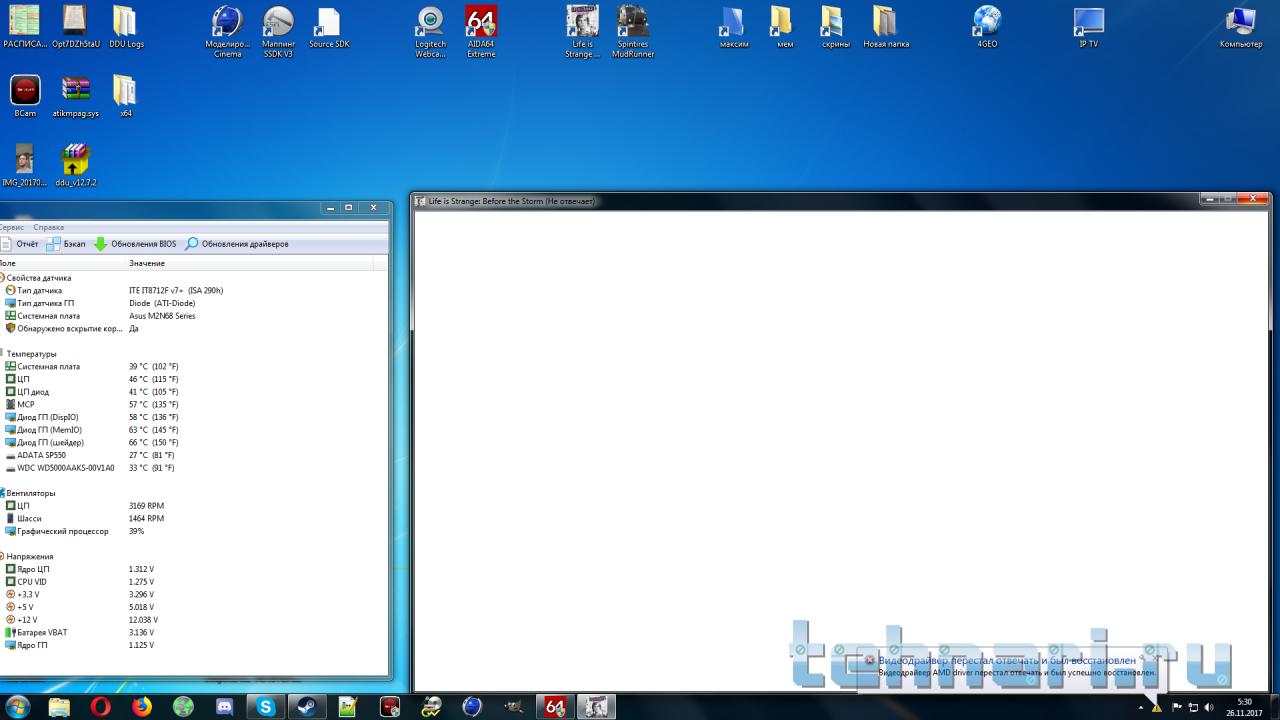Open the AIDA64 Extreme desktop shortcut
The width and height of the screenshot is (1280, 720).
pos(481,32)
